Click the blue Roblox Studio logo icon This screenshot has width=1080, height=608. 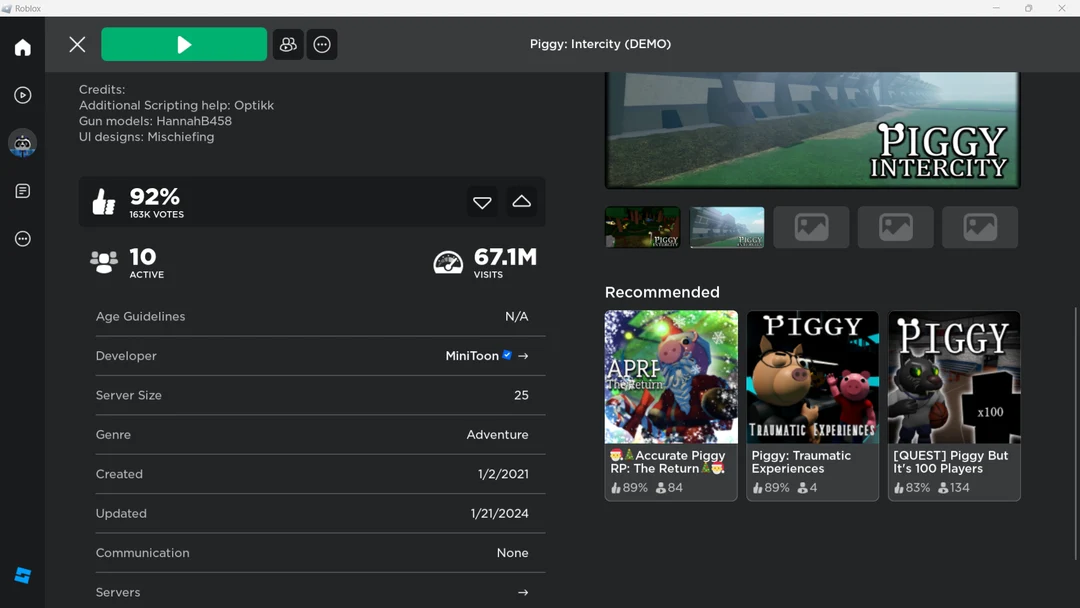click(x=22, y=575)
